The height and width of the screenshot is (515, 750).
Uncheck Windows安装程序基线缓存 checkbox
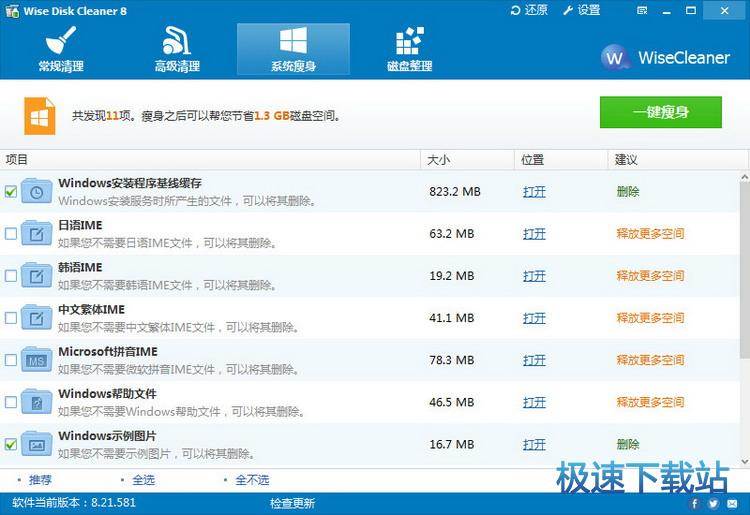click(11, 192)
